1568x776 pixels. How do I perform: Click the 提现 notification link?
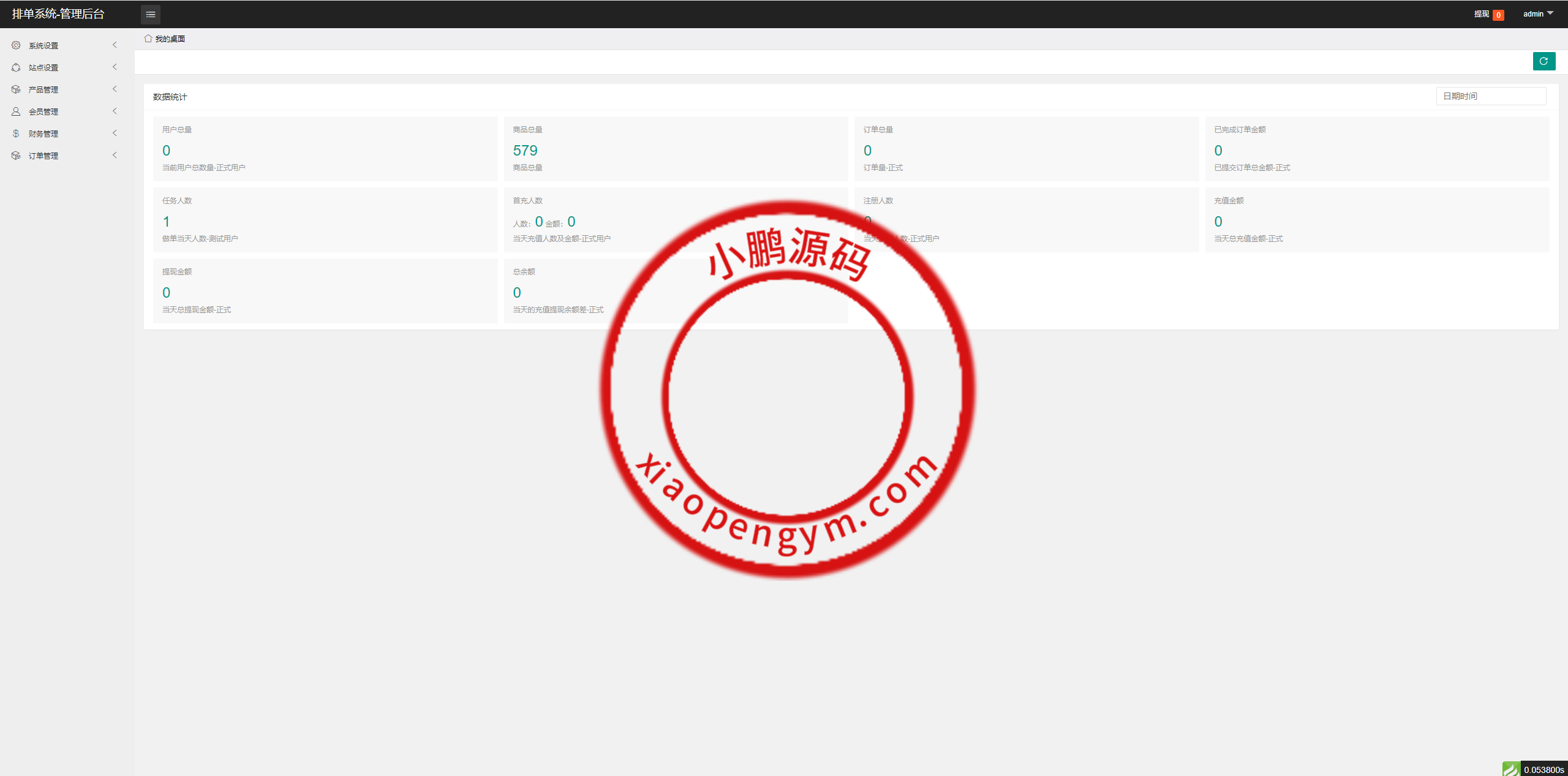point(1481,14)
